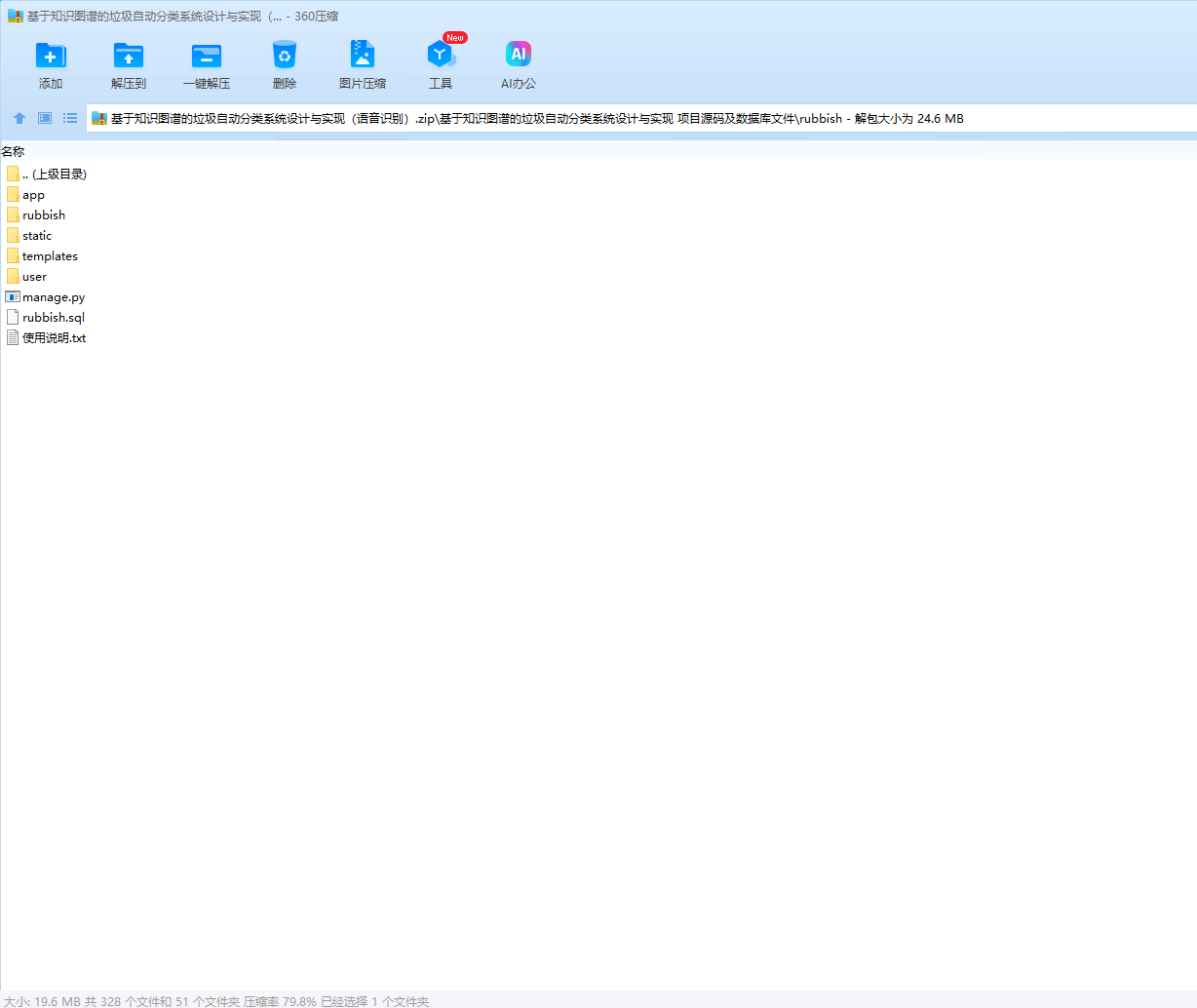Click the 'templates' folder name
The width and height of the screenshot is (1197, 1008).
click(50, 256)
